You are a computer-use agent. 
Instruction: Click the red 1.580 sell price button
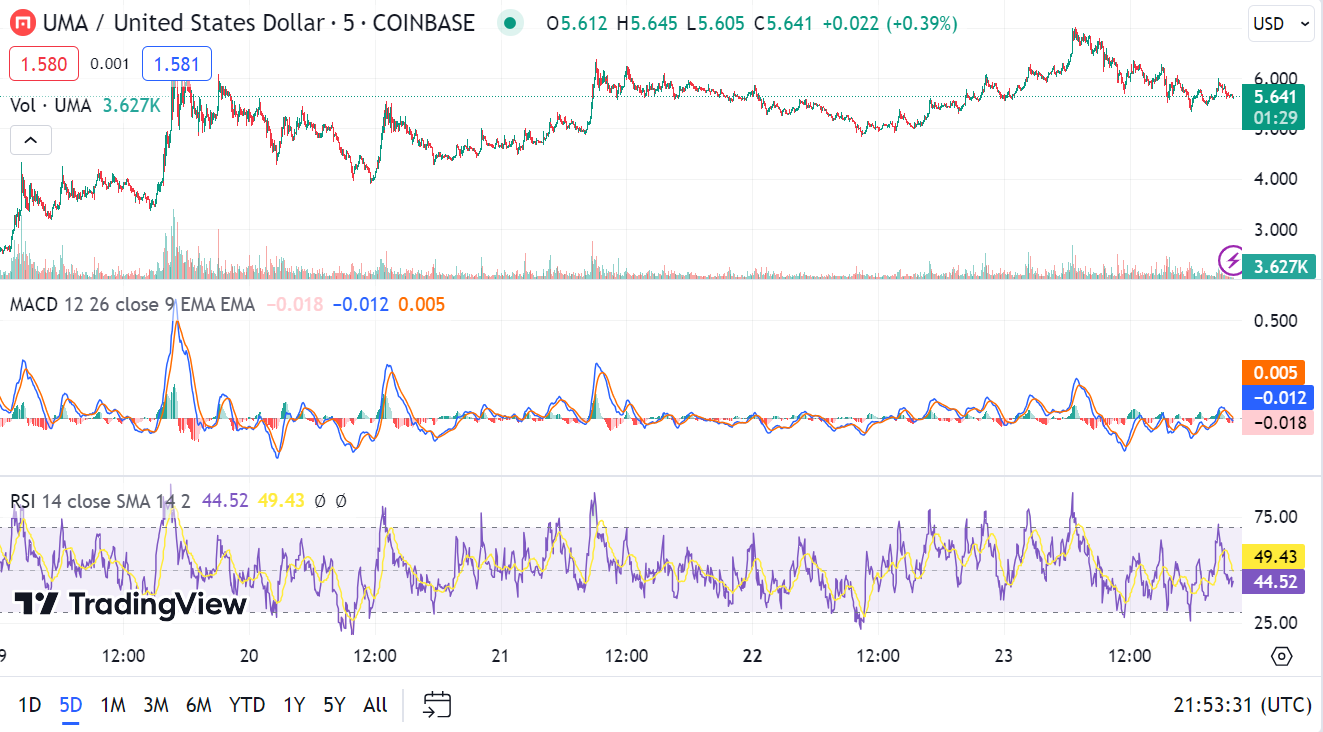coord(44,65)
